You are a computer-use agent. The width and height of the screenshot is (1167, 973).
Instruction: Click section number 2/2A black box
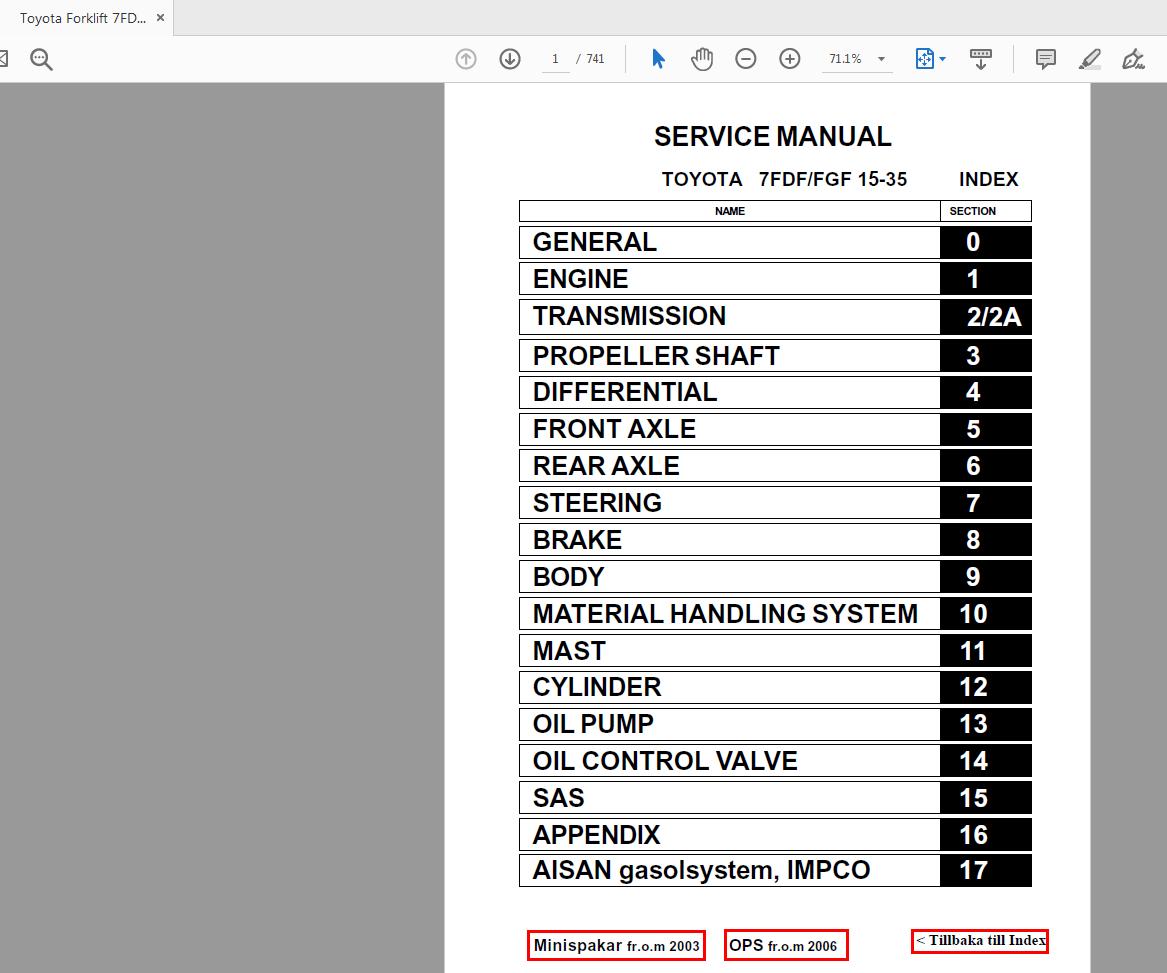[986, 316]
